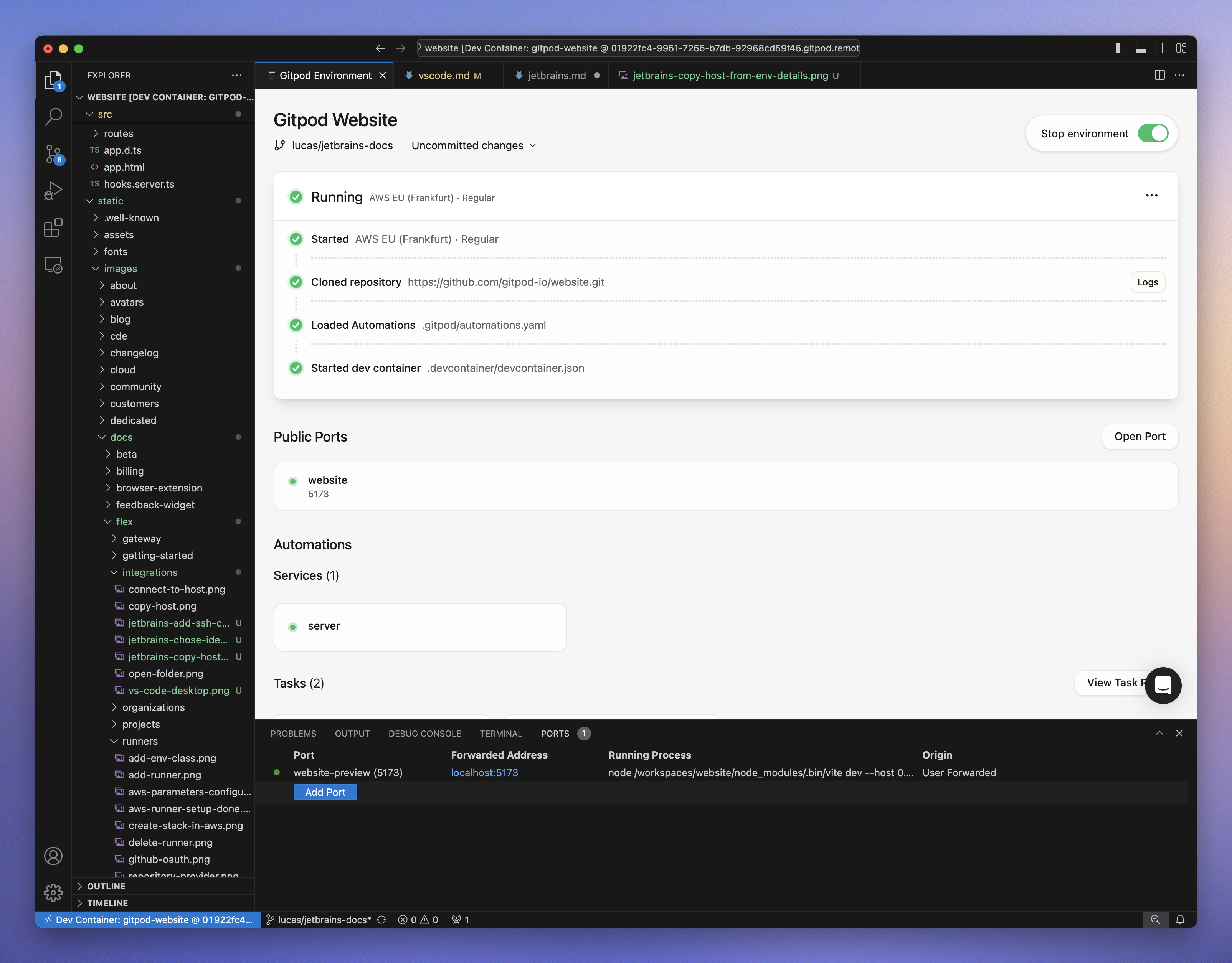Open the Run and Debug view
Image resolution: width=1232 pixels, height=963 pixels.
(53, 191)
